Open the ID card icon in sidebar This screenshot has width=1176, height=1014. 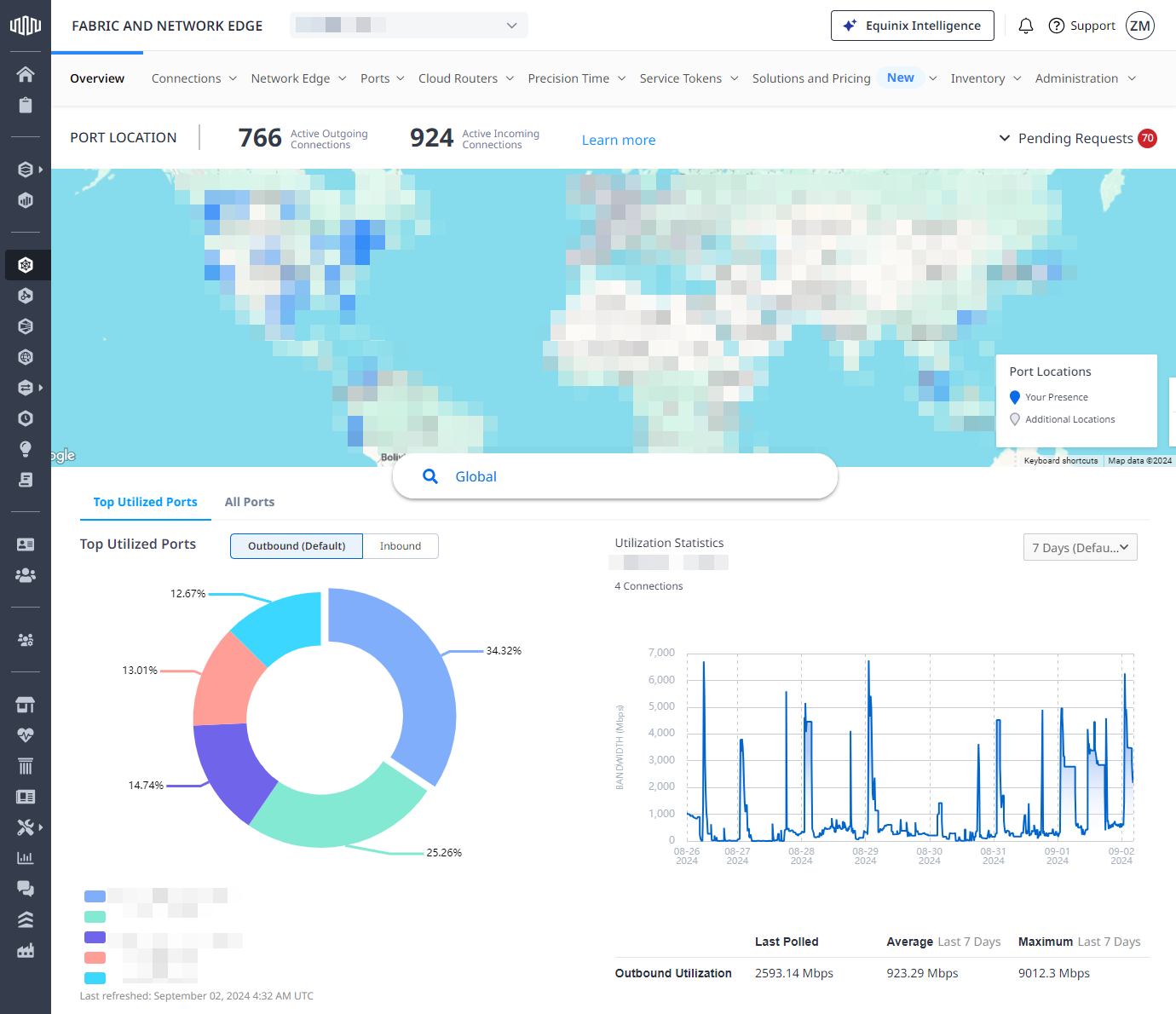point(26,544)
